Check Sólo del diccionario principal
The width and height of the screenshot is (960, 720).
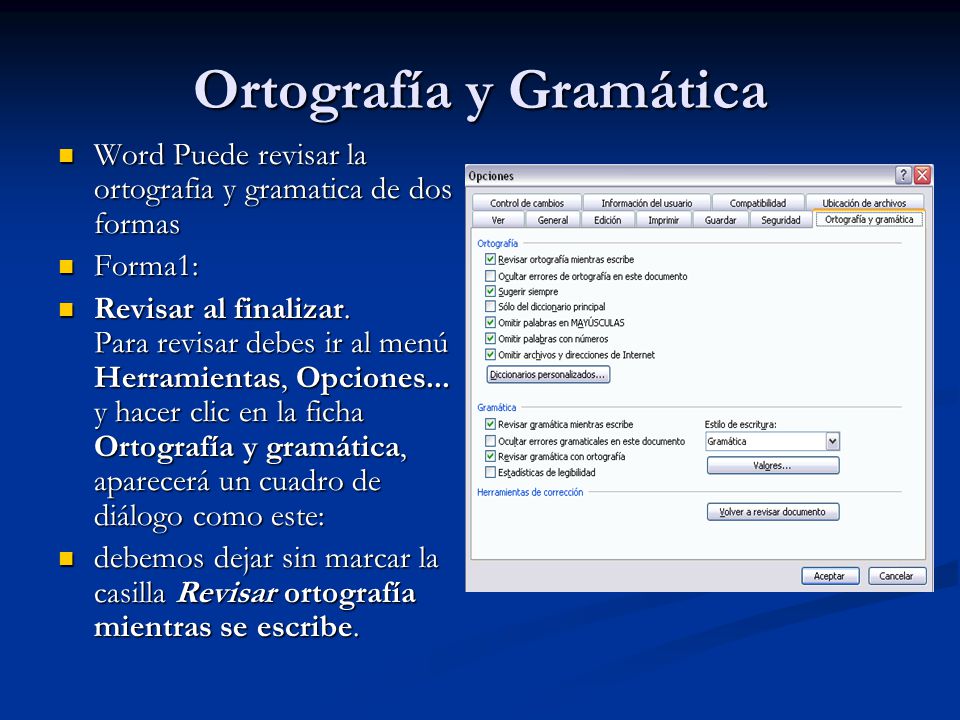coord(490,306)
